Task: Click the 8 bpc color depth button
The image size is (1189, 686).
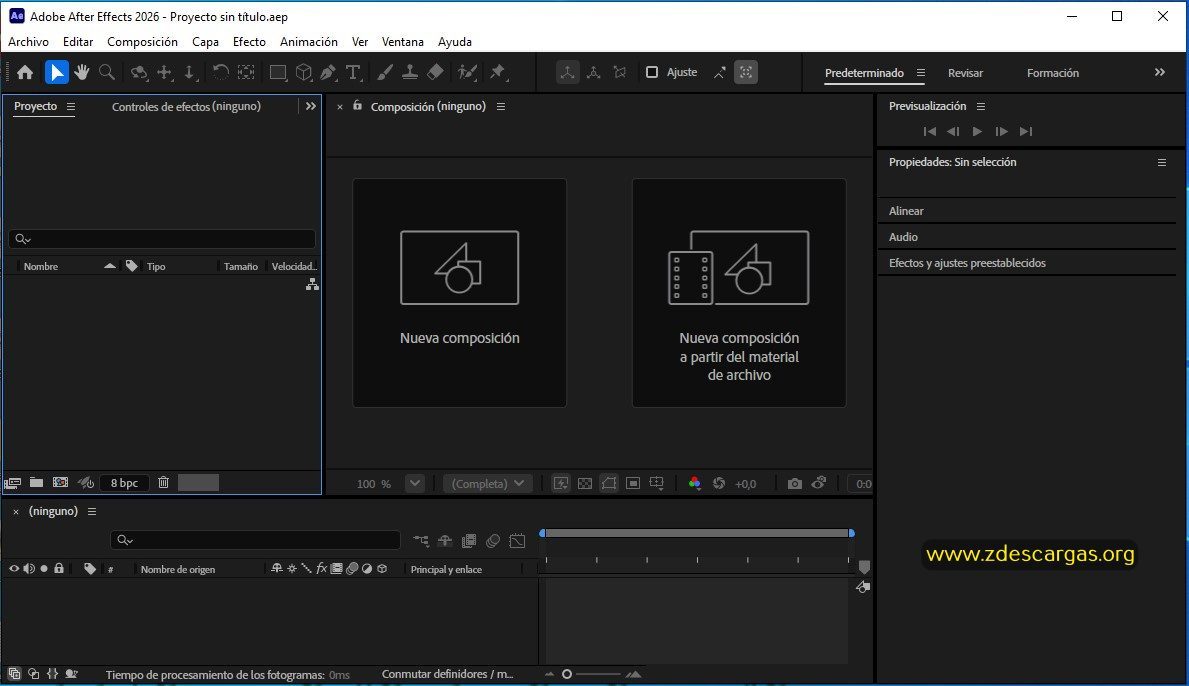Action: pos(124,483)
